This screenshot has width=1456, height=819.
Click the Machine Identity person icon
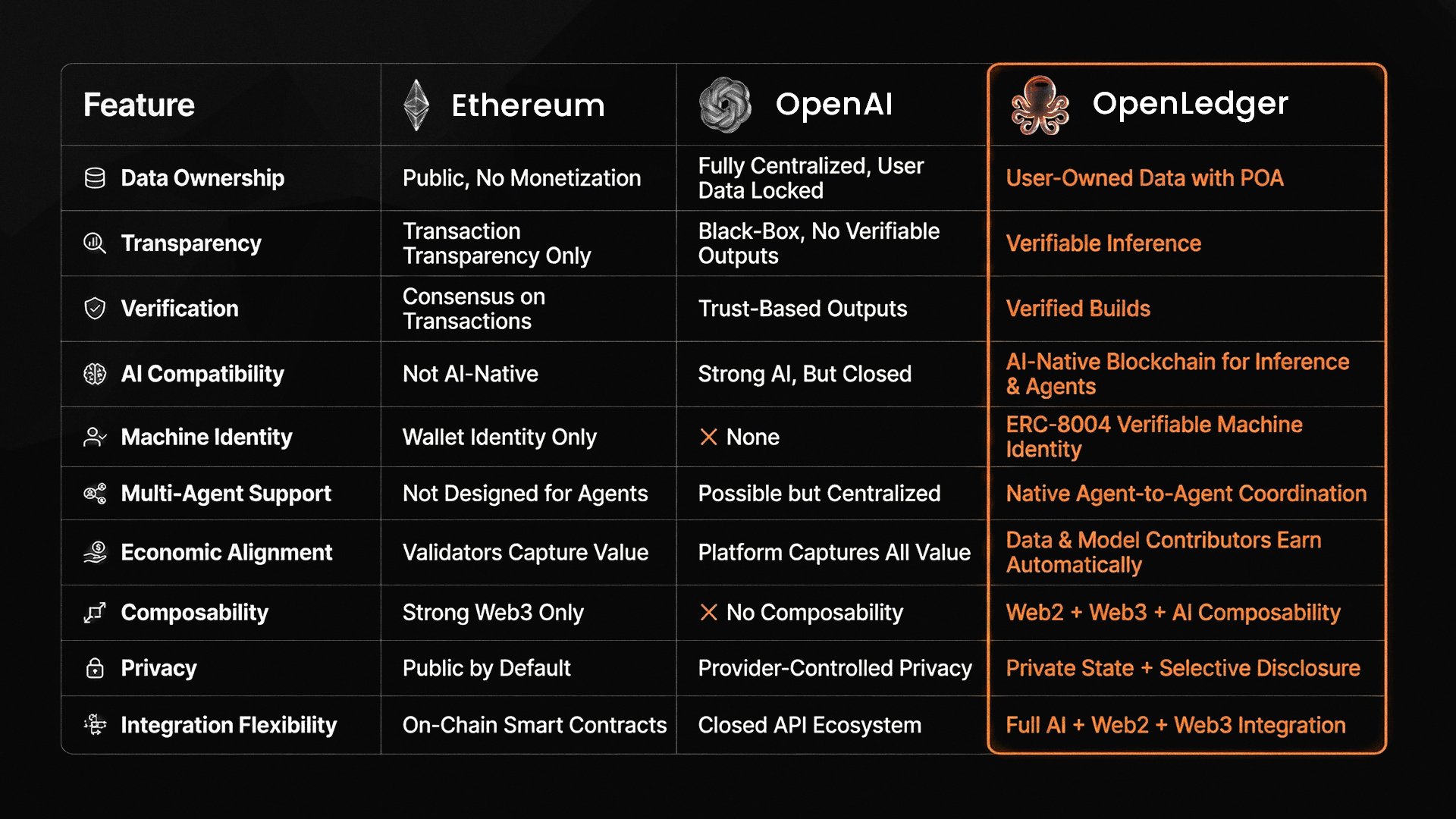[x=95, y=438]
